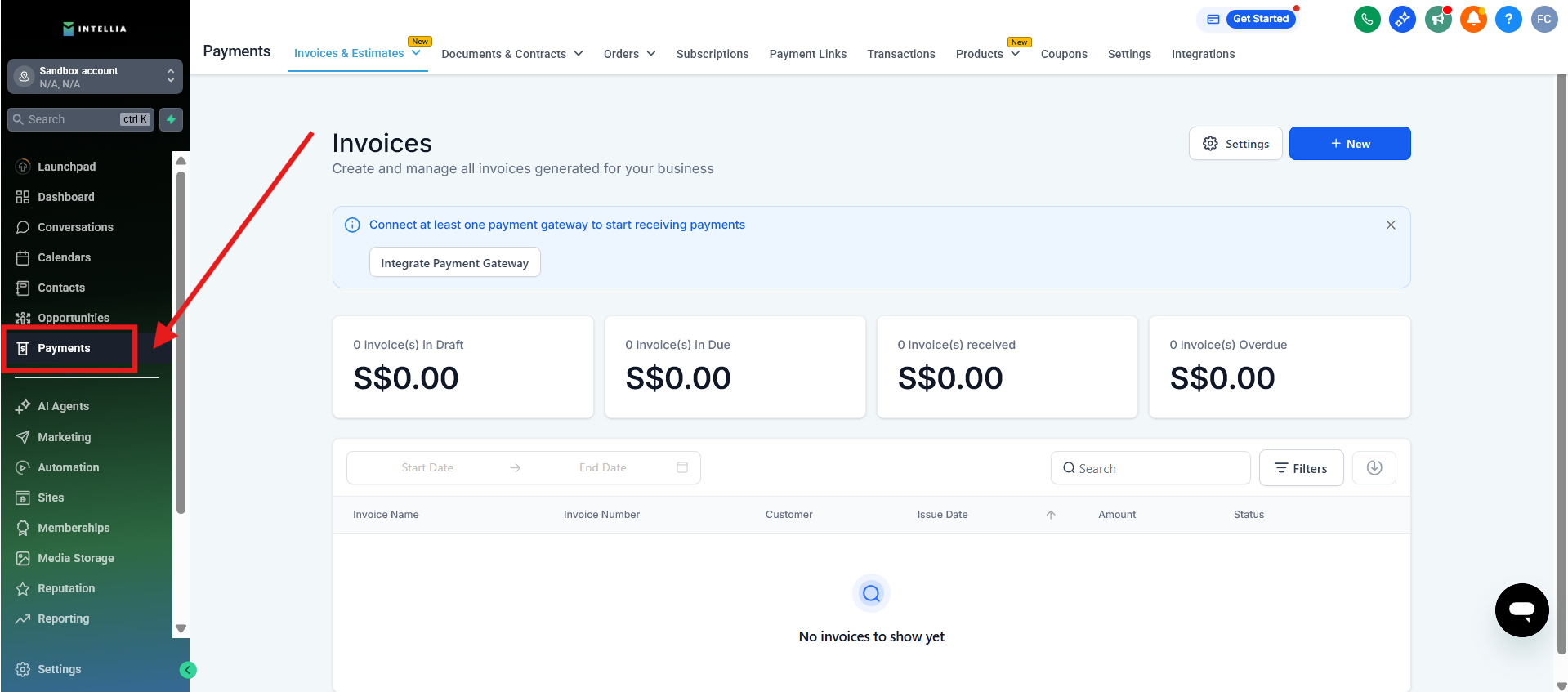Screen dimensions: 1568x692
Task: Open the Subscriptions tab
Action: pyautogui.click(x=712, y=54)
